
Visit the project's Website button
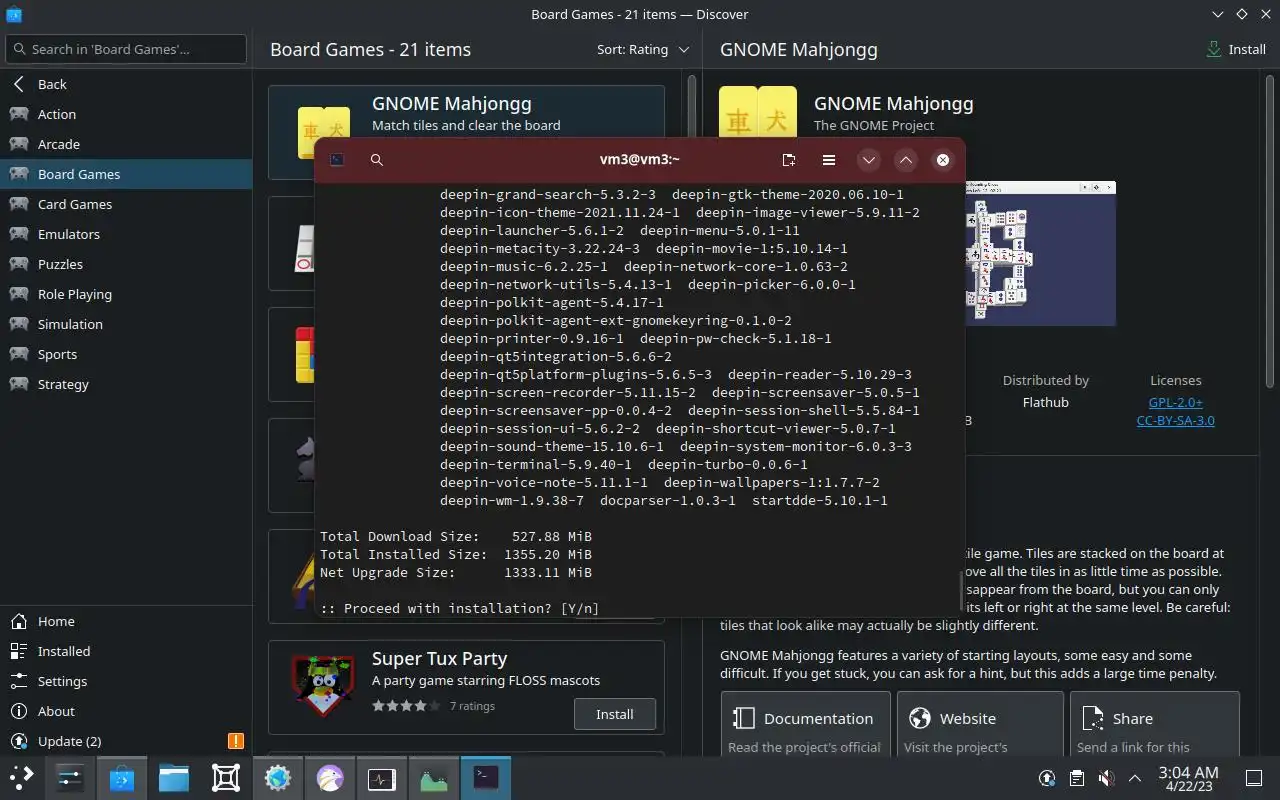980,724
